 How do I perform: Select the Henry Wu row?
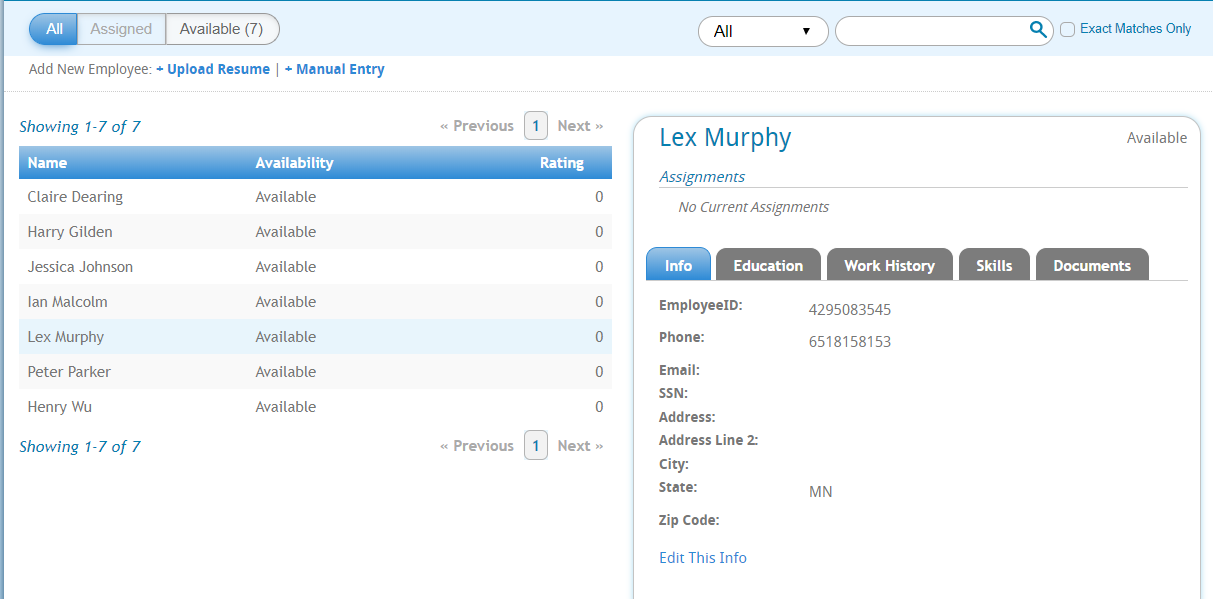click(315, 407)
